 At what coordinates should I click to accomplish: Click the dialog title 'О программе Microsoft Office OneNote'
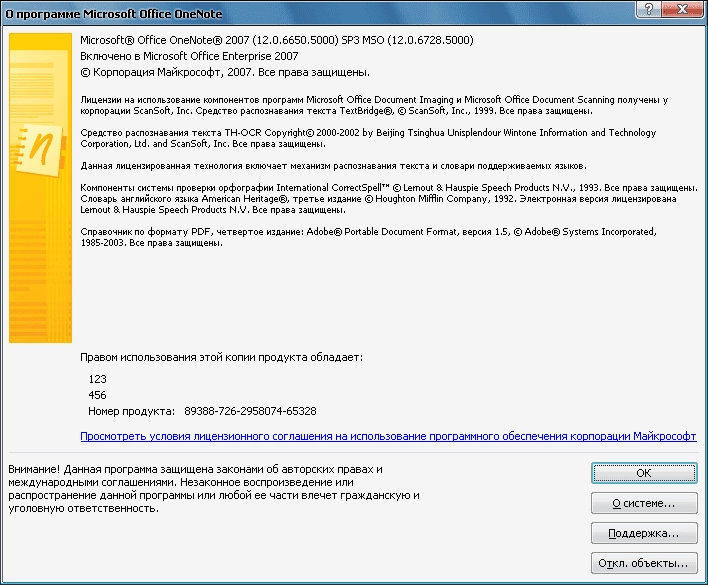tap(114, 14)
